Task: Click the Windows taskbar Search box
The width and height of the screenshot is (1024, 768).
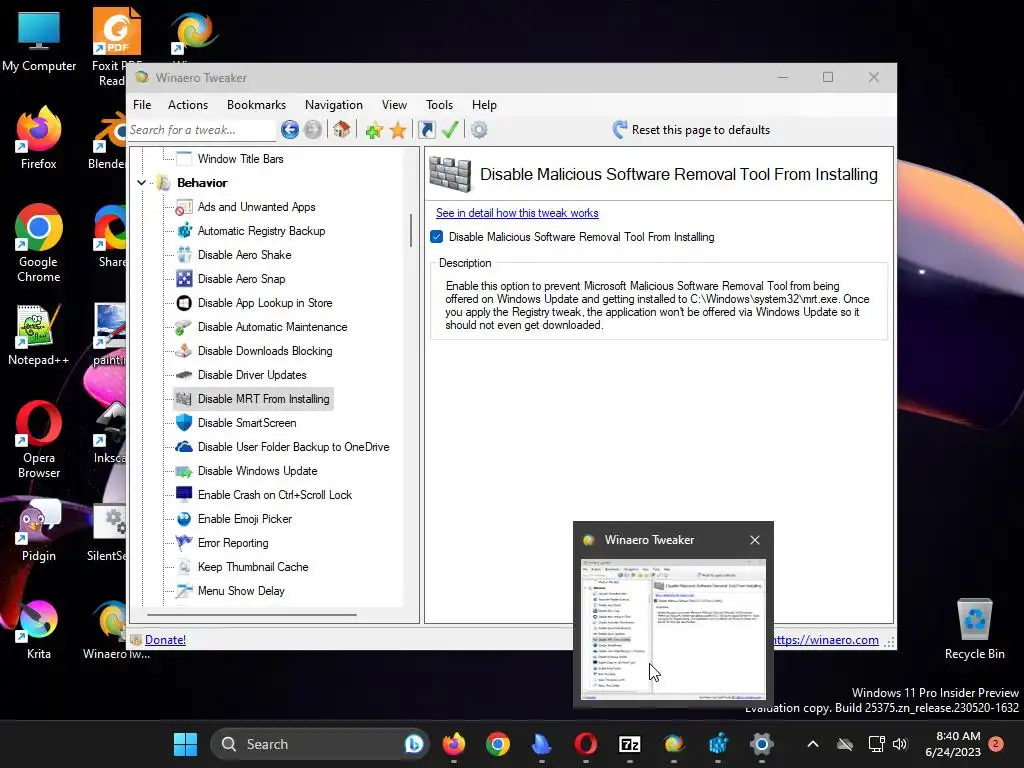Action: coord(320,744)
